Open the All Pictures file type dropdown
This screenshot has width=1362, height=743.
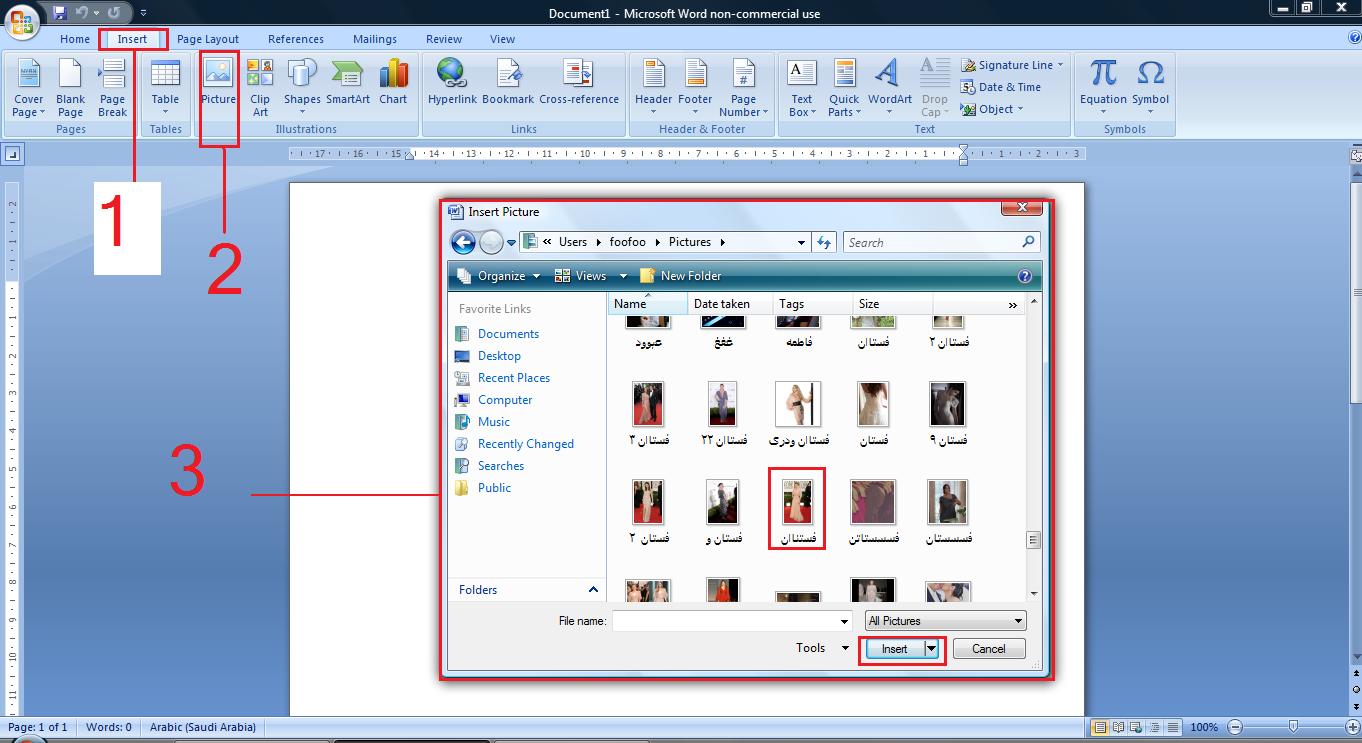pos(946,621)
